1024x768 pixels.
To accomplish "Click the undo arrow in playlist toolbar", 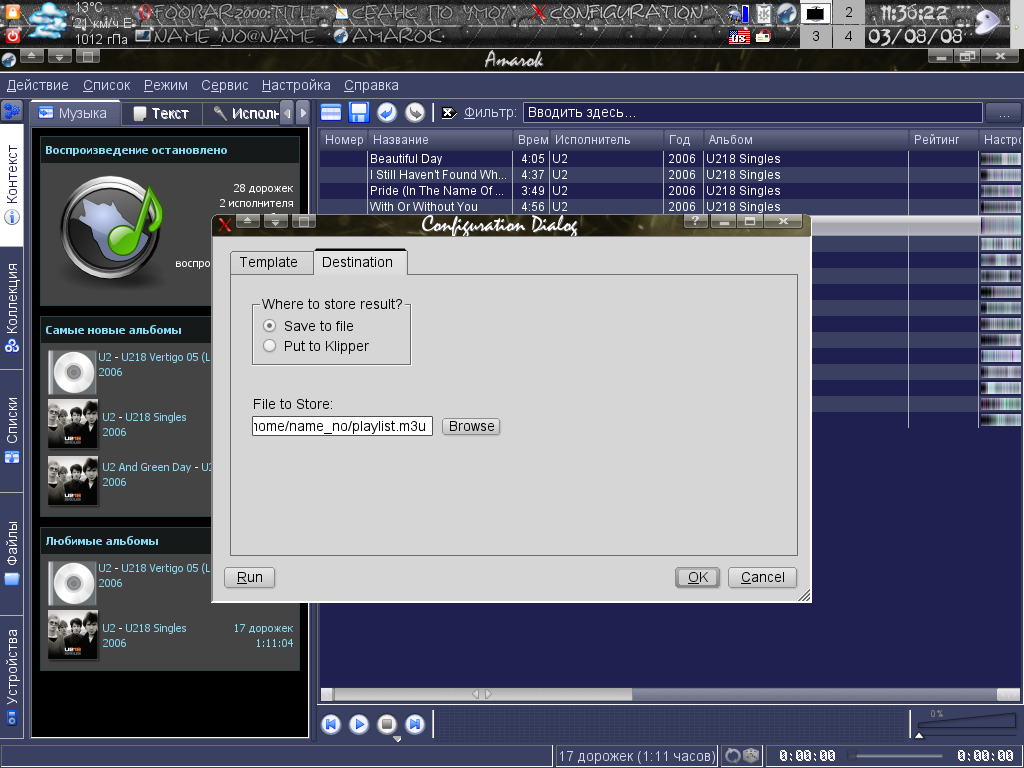I will click(x=387, y=112).
